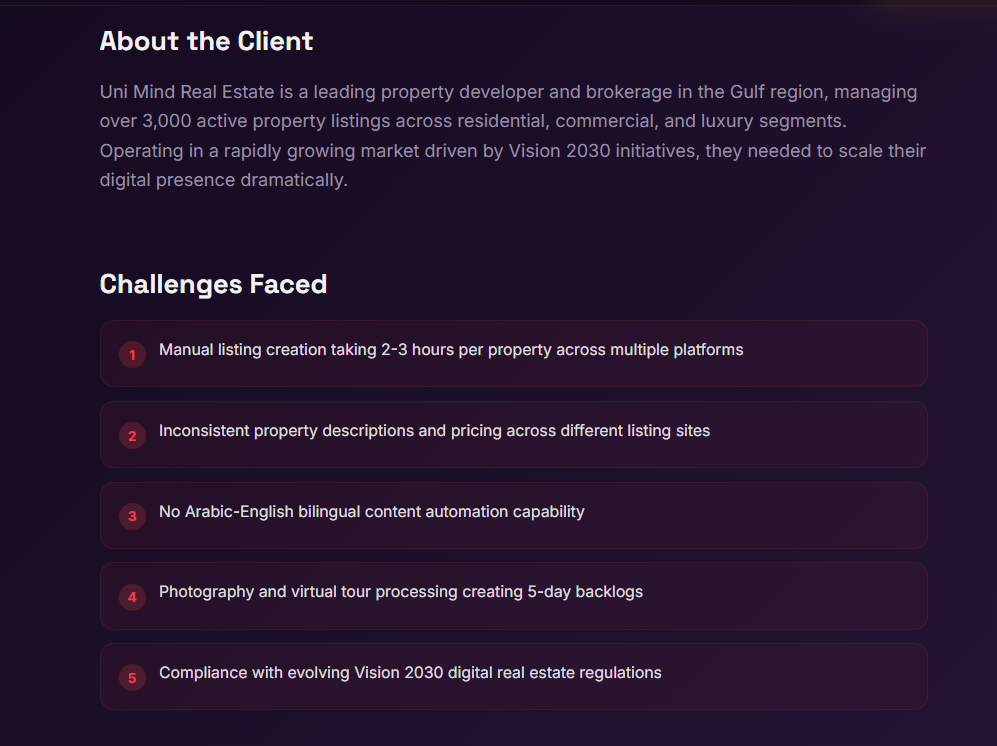Click the manual listing creation challenge text
Image resolution: width=997 pixels, height=746 pixels.
(450, 350)
